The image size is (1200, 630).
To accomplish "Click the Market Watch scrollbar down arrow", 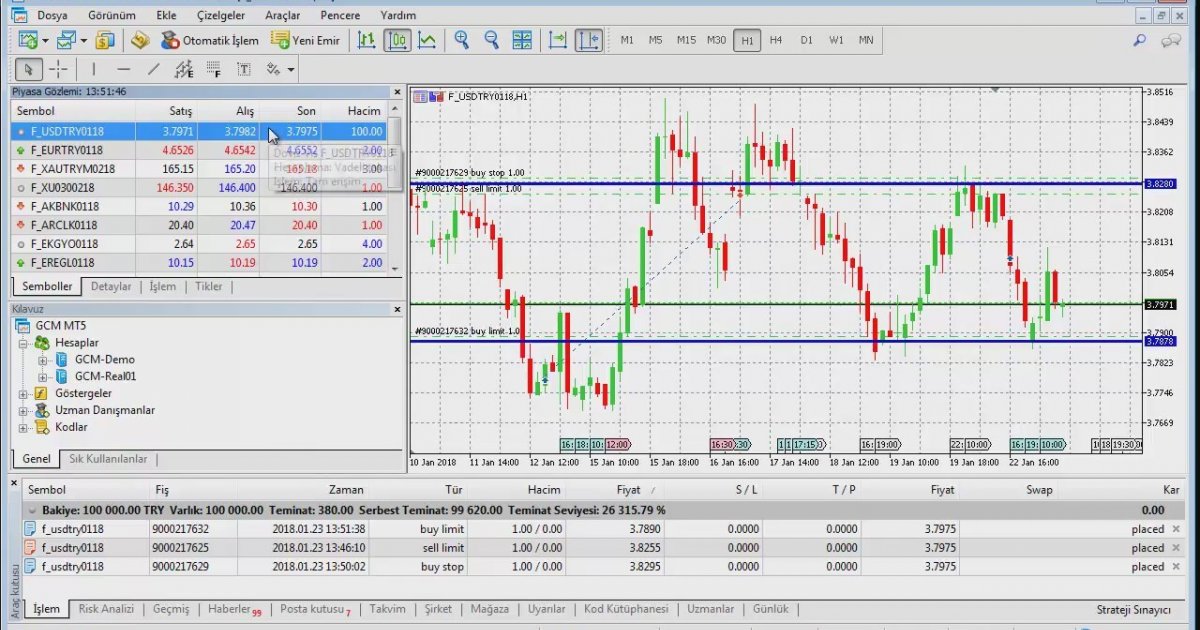I will [x=394, y=269].
